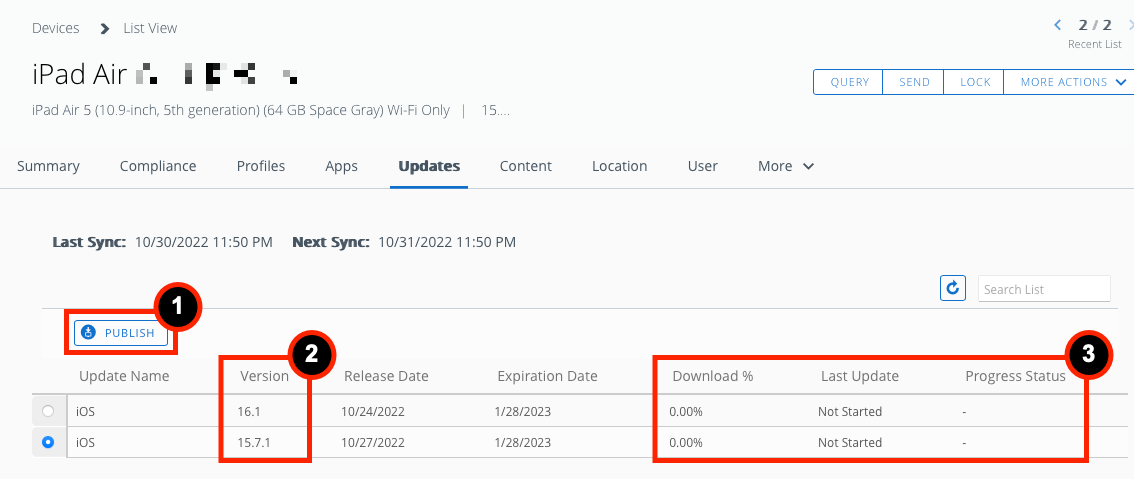Open the Content tab

pyautogui.click(x=526, y=166)
